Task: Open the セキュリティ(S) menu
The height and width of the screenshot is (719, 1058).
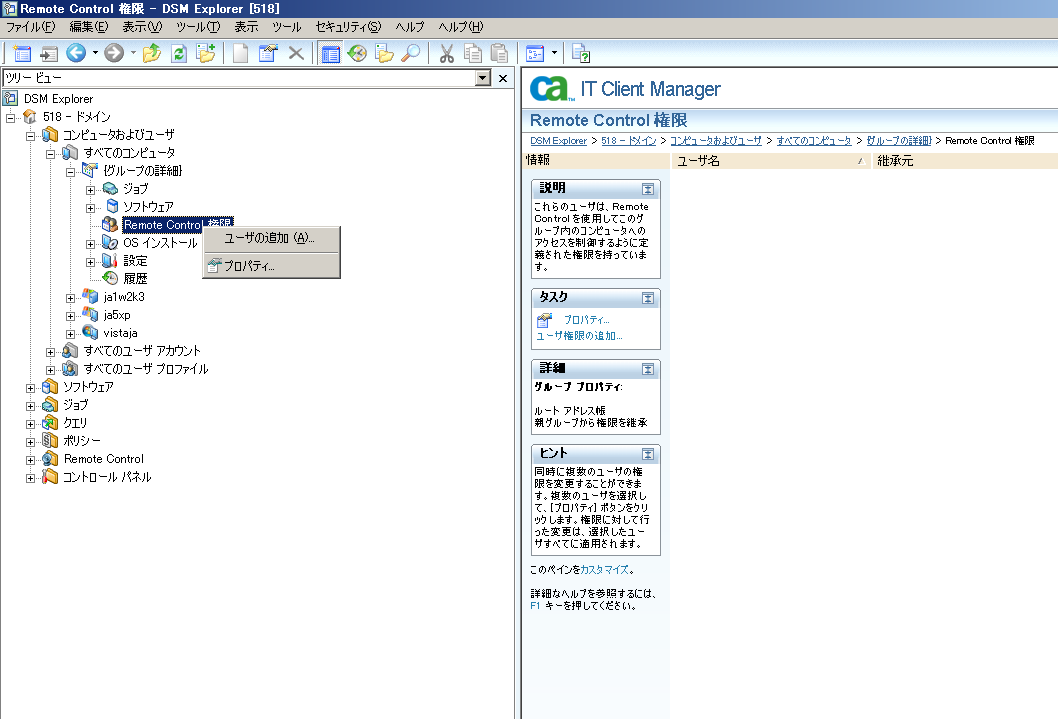Action: click(348, 27)
